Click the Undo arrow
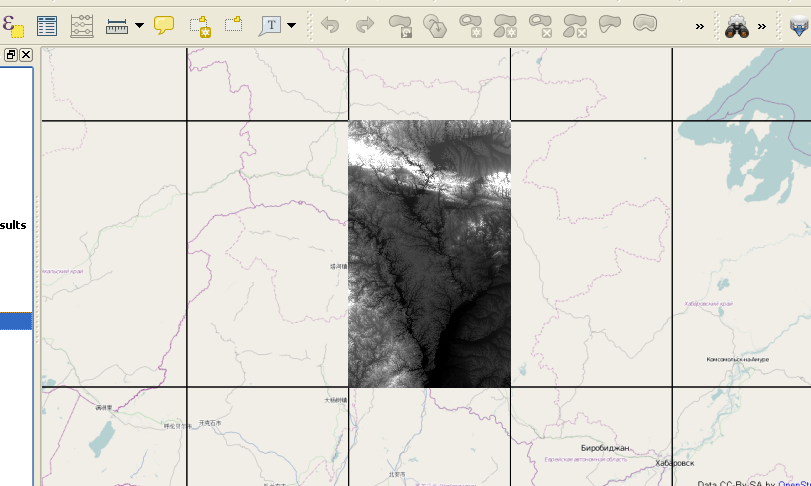 coord(330,25)
